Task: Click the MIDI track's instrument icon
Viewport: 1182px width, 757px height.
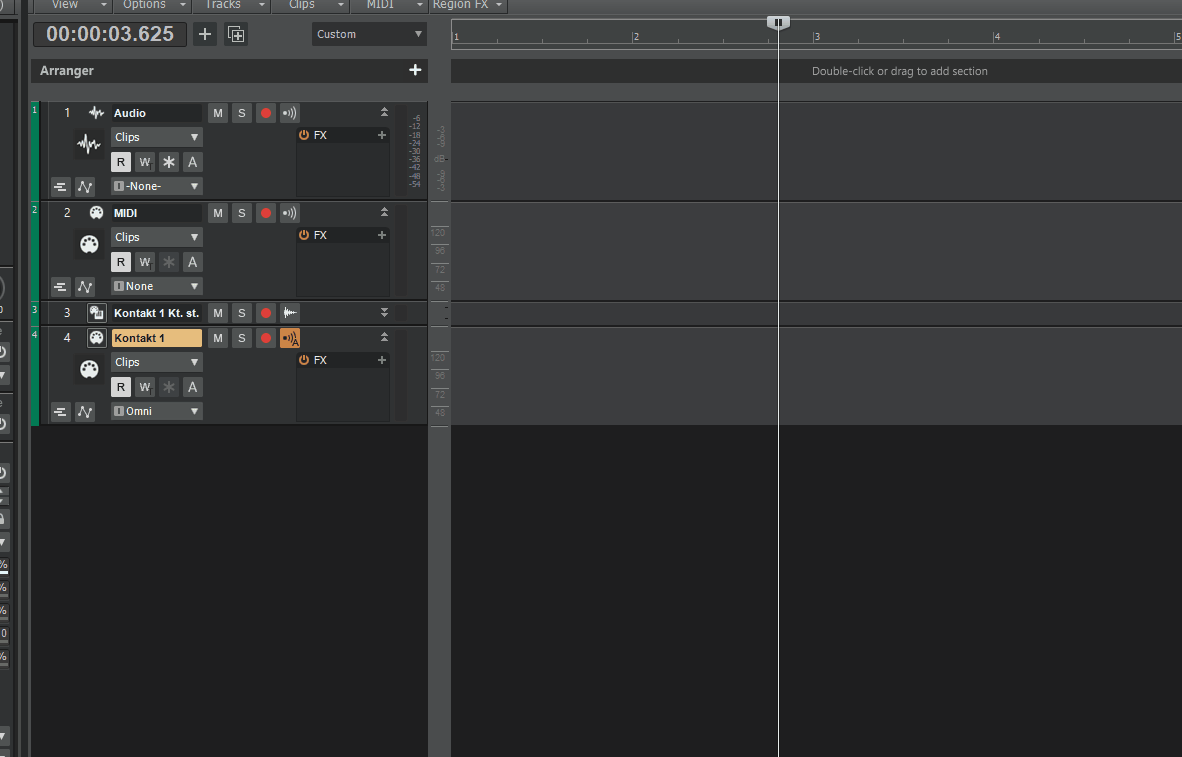Action: [x=96, y=212]
